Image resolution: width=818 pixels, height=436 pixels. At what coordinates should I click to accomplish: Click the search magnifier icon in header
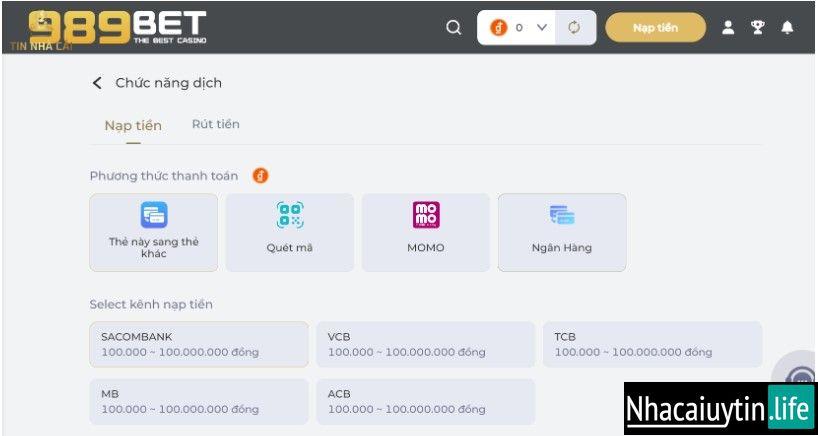(x=454, y=28)
